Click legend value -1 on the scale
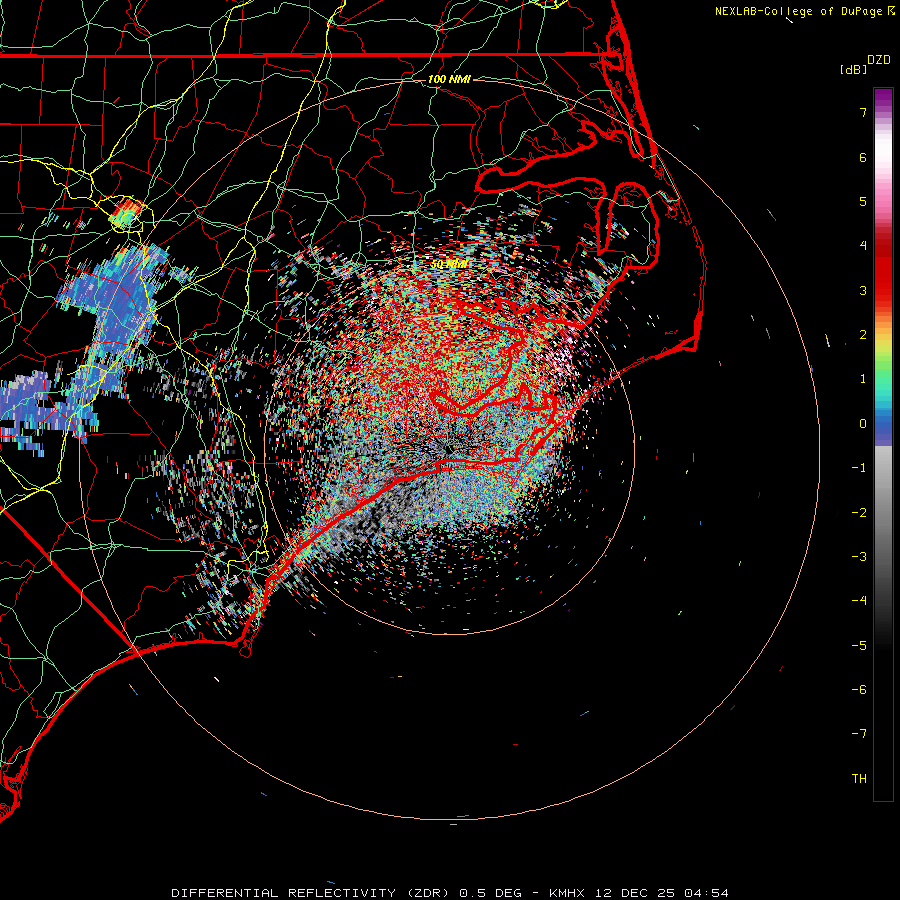Image resolution: width=900 pixels, height=900 pixels. 859,468
